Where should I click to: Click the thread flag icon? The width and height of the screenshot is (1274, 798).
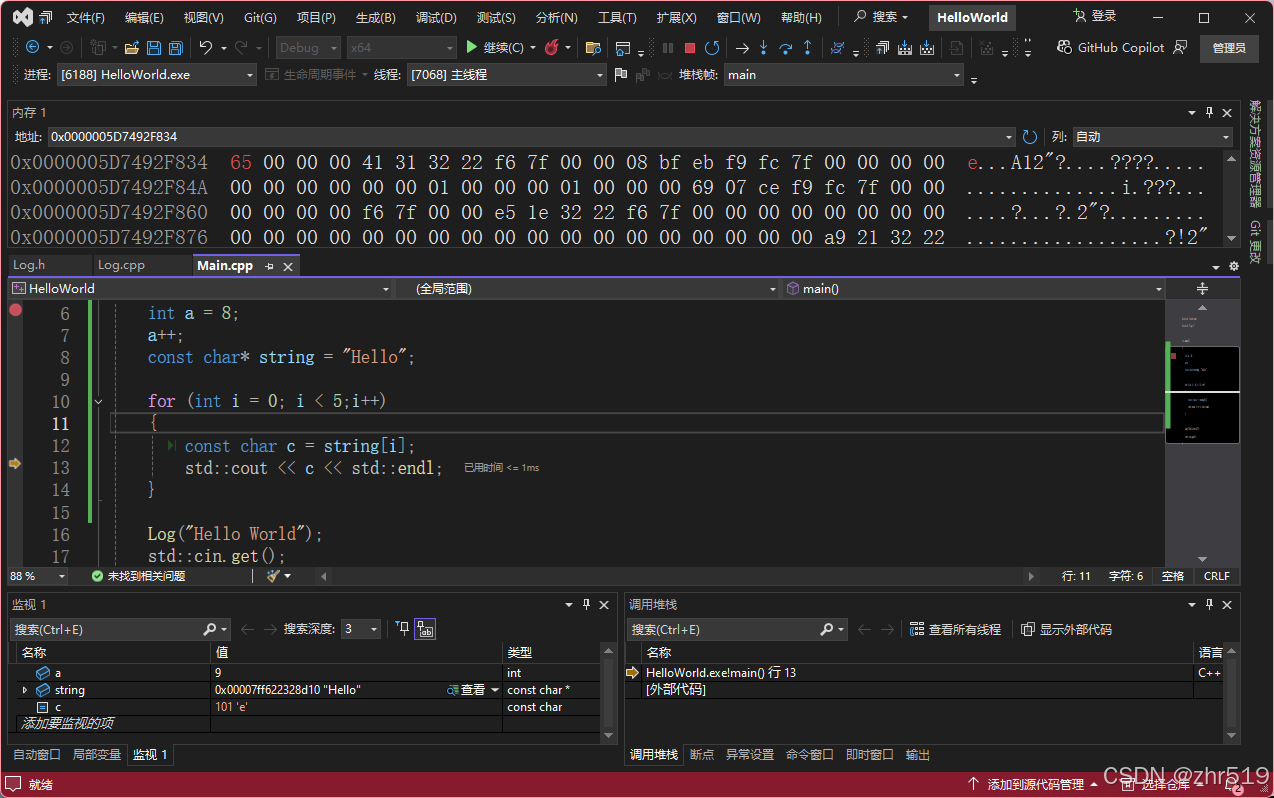coord(621,75)
